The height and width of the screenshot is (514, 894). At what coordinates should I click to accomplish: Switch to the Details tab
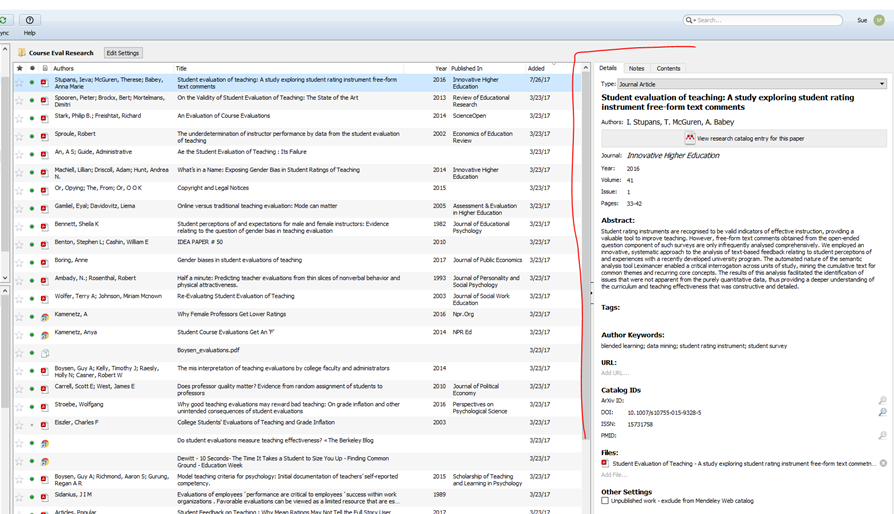coord(608,68)
